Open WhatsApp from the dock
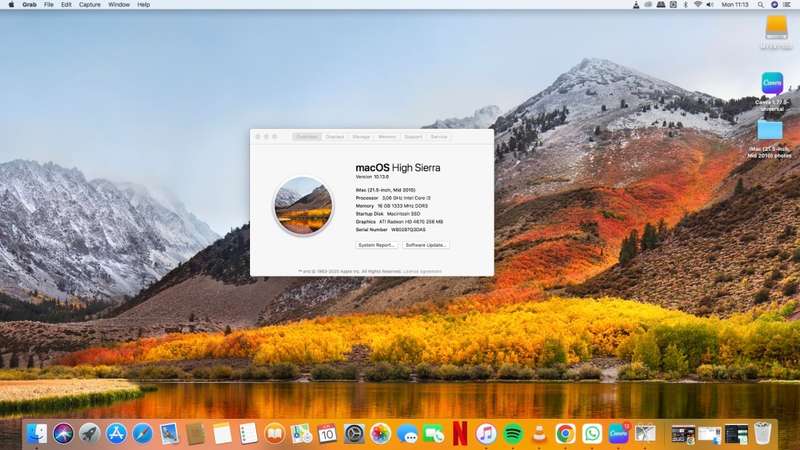The width and height of the screenshot is (800, 450). pos(592,434)
